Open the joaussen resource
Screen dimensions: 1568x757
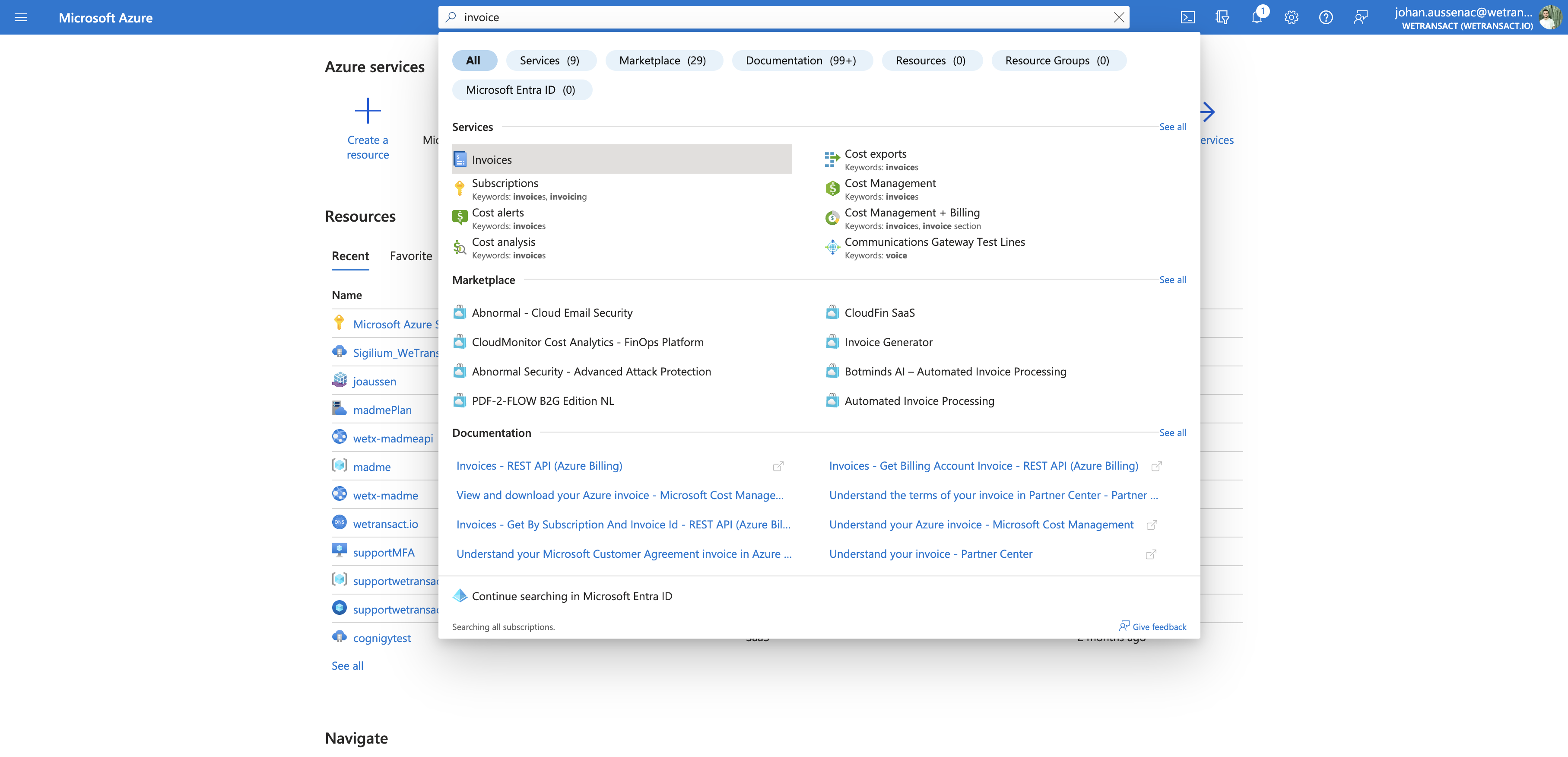[375, 381]
